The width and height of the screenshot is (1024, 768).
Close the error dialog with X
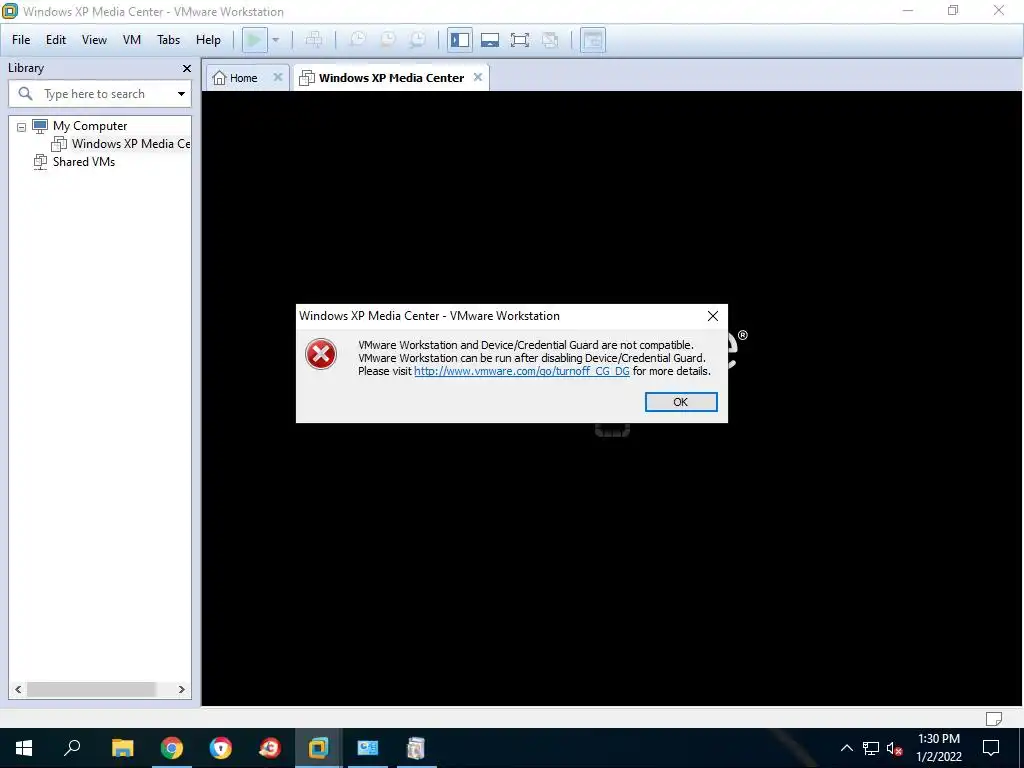[x=712, y=316]
